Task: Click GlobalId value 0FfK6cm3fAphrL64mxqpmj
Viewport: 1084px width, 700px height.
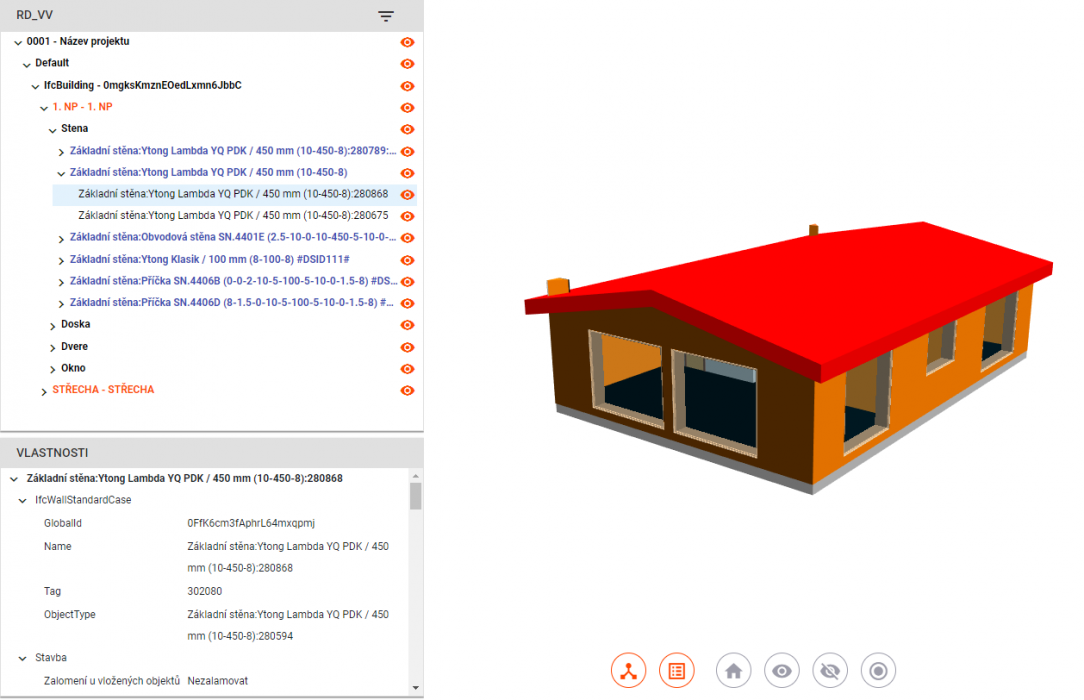Action: (x=251, y=523)
